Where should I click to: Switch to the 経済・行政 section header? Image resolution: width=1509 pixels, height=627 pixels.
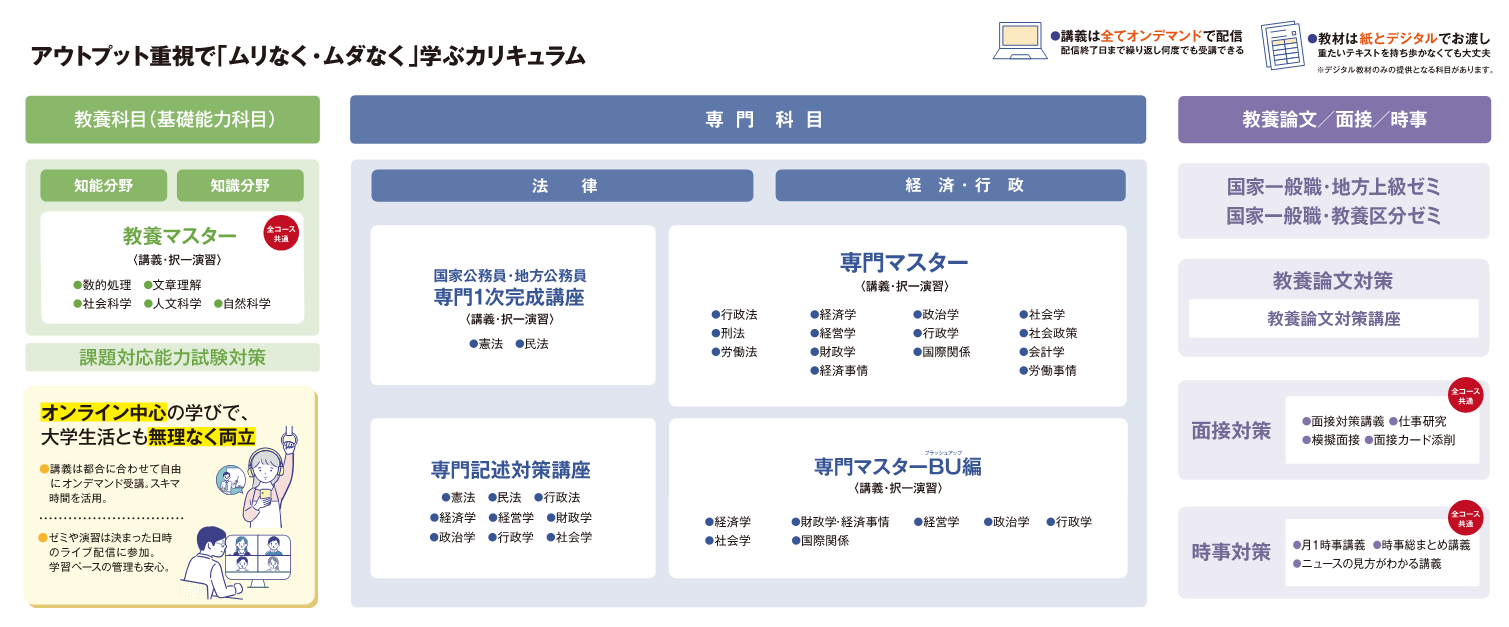(x=950, y=185)
